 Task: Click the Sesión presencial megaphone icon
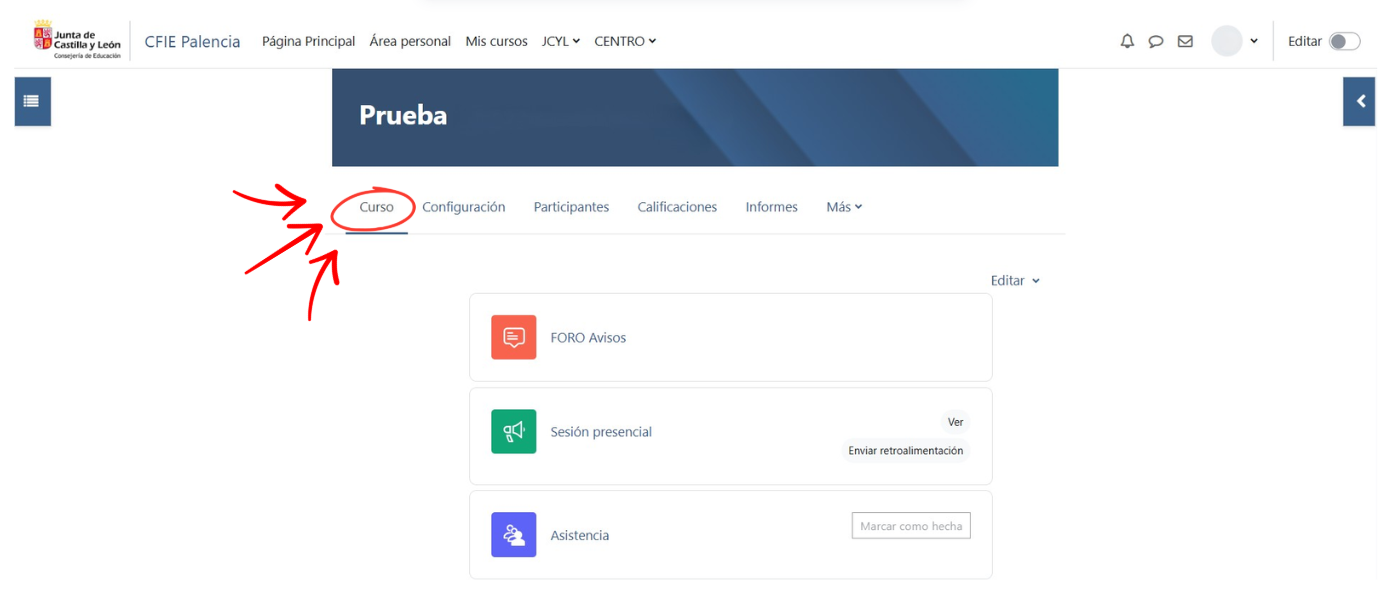point(513,431)
